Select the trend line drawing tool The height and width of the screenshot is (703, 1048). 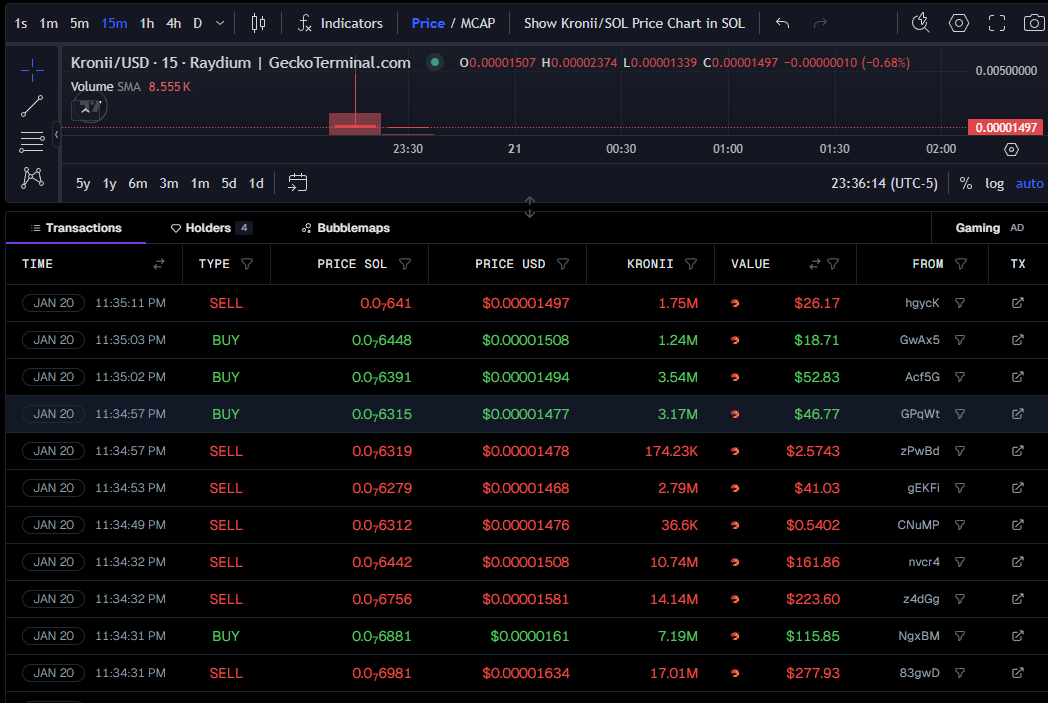click(x=32, y=106)
